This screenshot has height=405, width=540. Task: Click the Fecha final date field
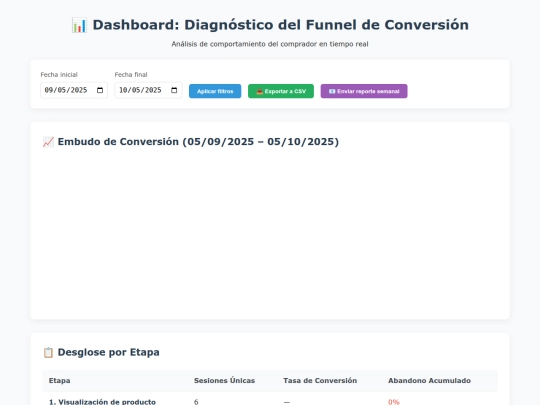148,90
